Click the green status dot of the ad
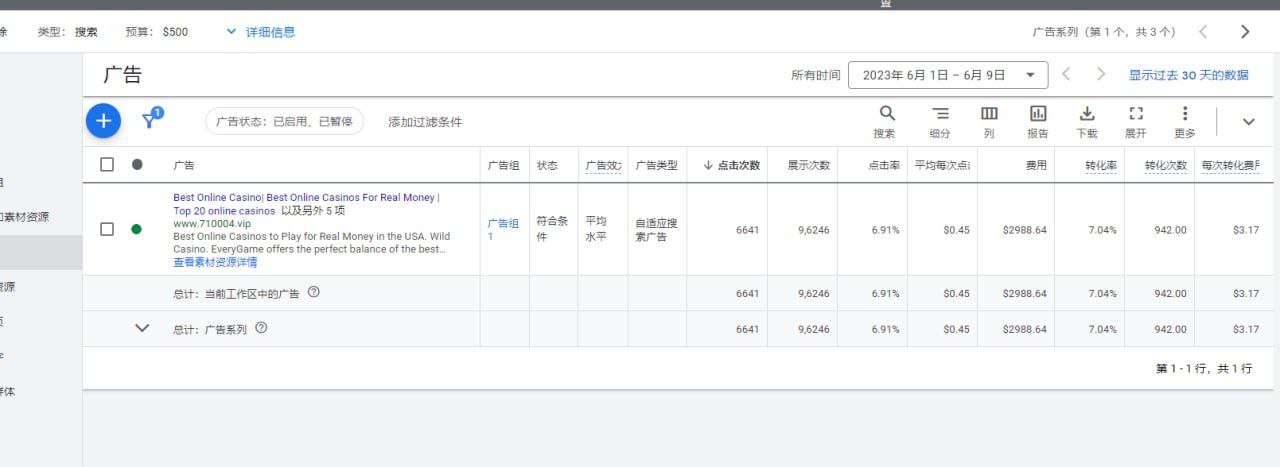The width and height of the screenshot is (1280, 467). (x=137, y=229)
